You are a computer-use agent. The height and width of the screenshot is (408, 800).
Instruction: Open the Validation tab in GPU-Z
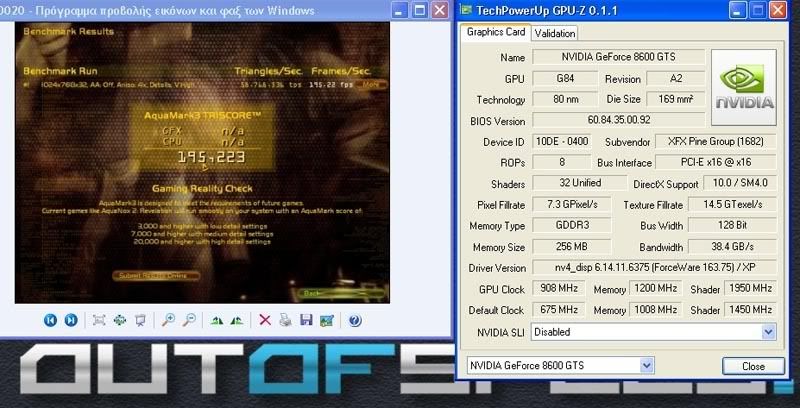[x=555, y=34]
